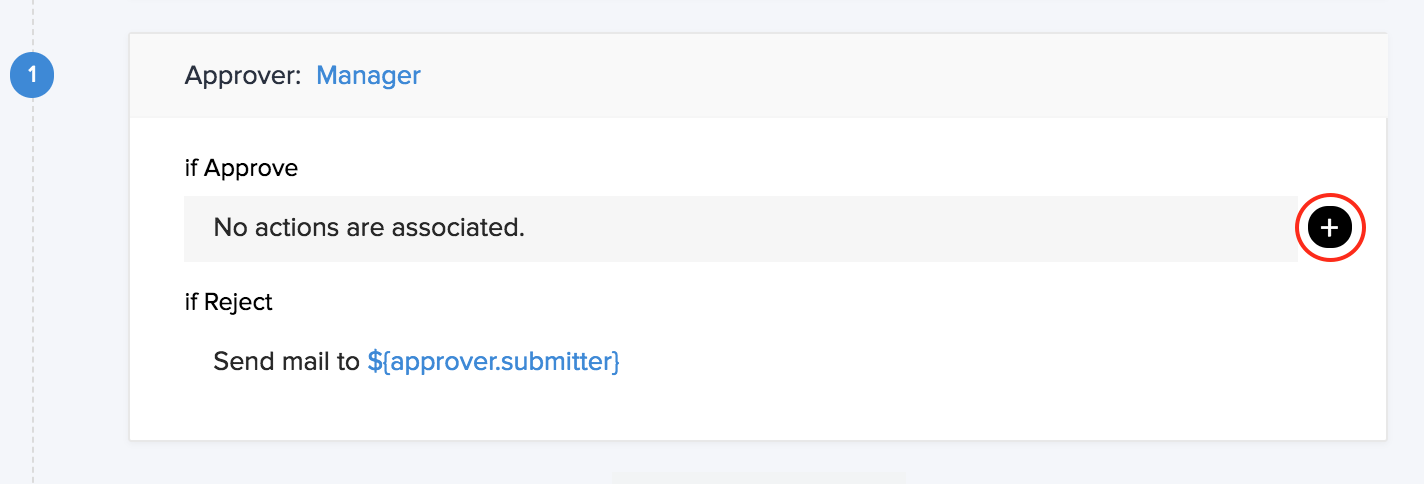Click the word "Approve" under the approver header
This screenshot has width=1424, height=484.
pos(251,168)
